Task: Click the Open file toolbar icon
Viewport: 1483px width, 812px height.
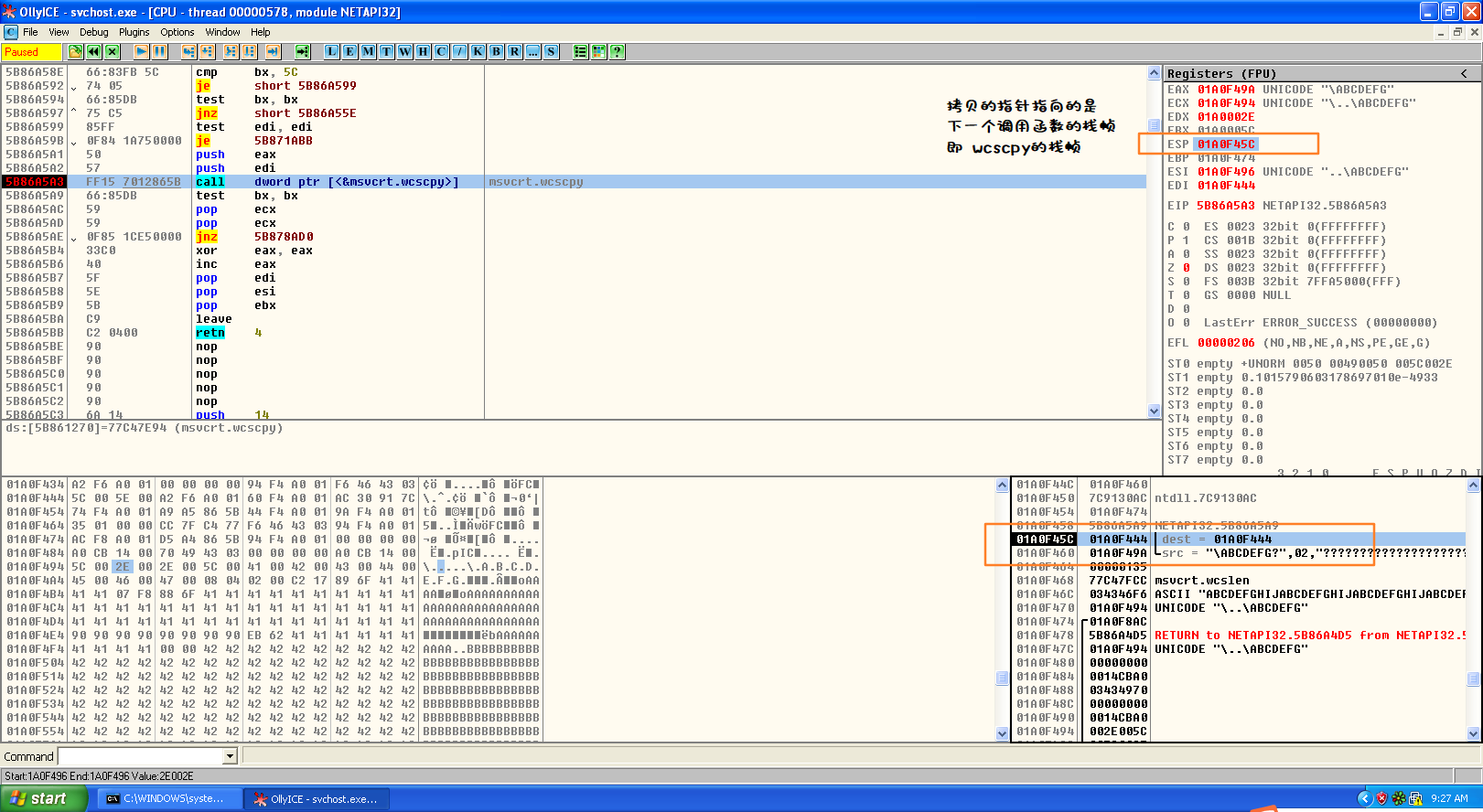Action: [75, 52]
